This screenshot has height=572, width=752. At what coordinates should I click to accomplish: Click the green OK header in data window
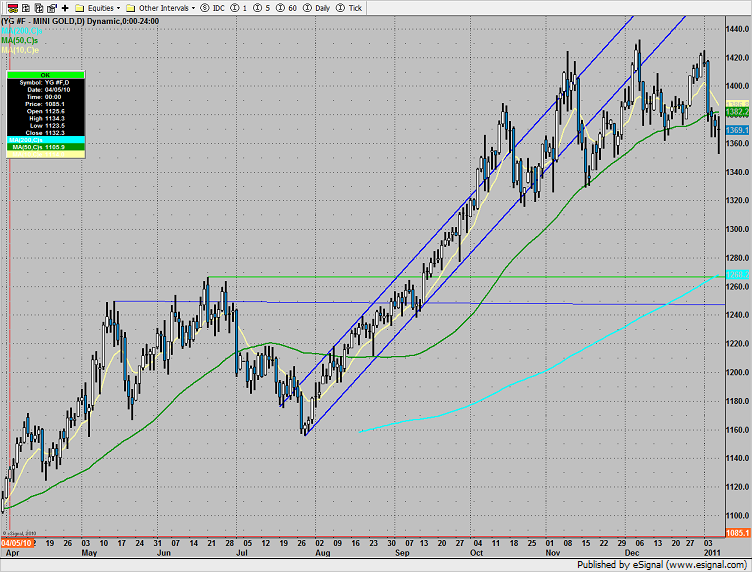pyautogui.click(x=44, y=74)
